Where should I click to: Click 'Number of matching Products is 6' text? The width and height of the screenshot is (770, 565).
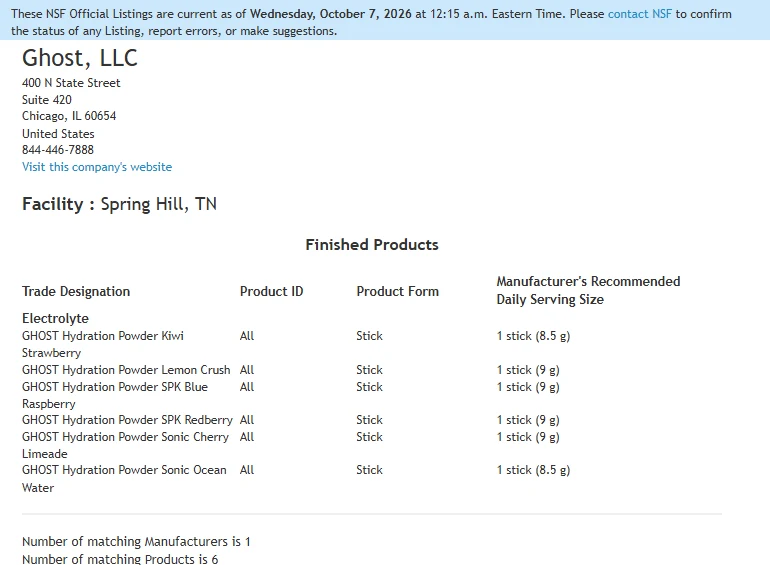click(x=120, y=559)
